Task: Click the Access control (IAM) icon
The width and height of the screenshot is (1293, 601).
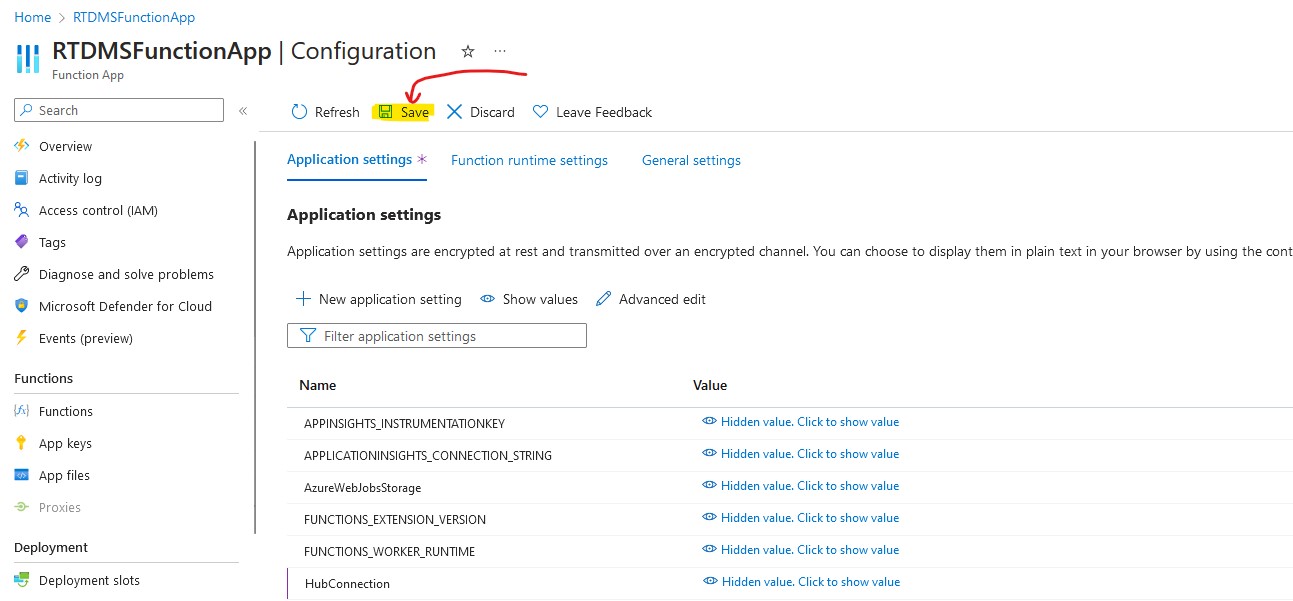Action: tap(22, 210)
